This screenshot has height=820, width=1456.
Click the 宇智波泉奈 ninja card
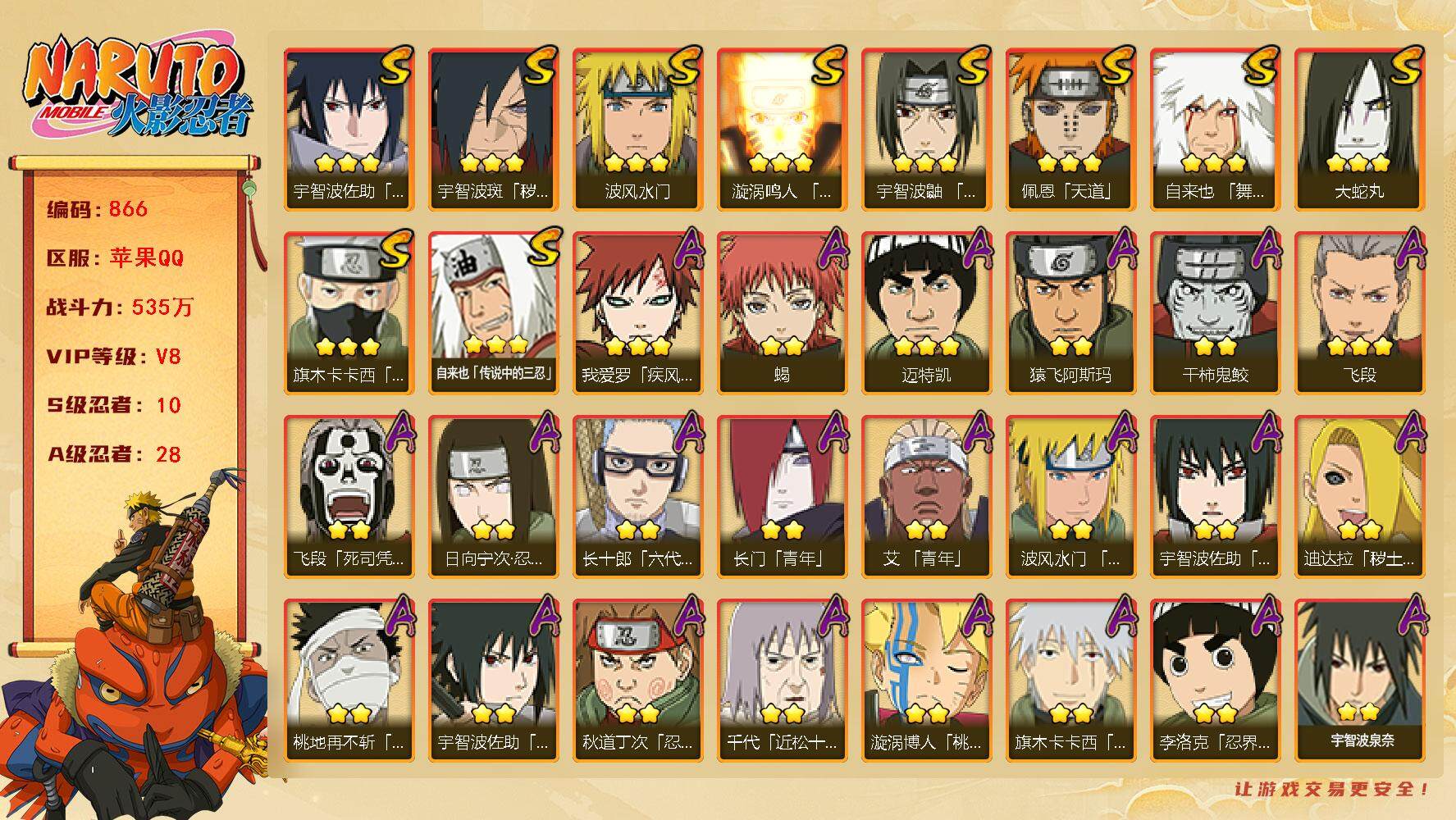pos(1359,681)
